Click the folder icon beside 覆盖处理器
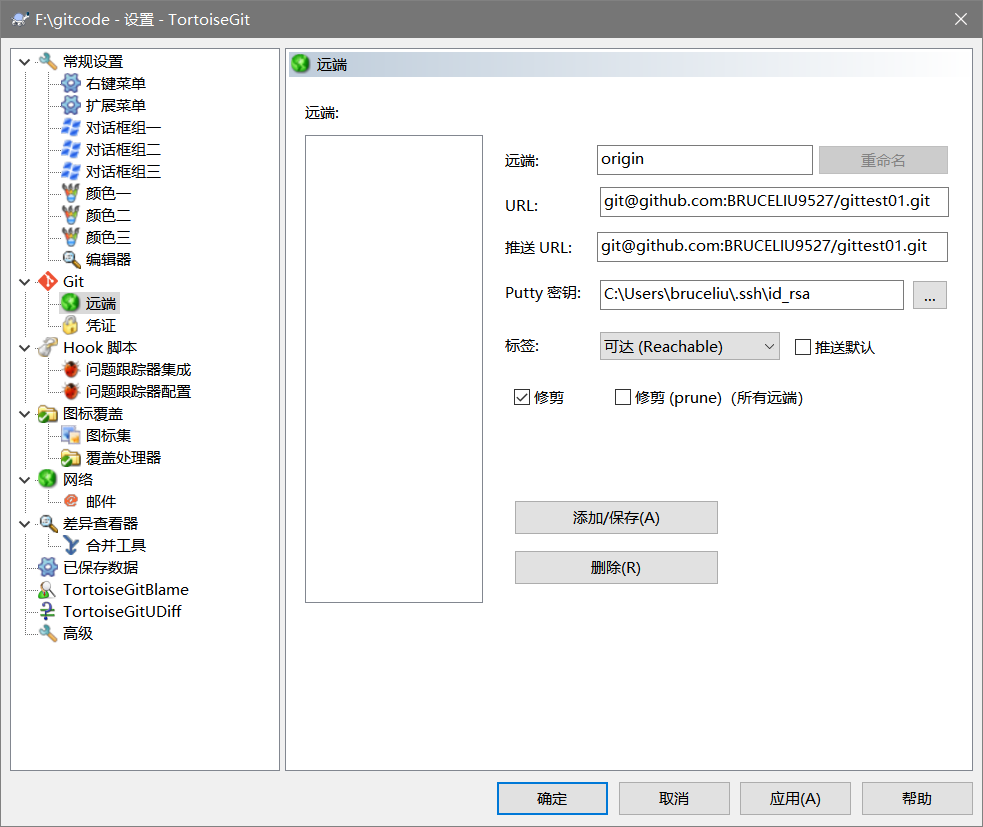 pyautogui.click(x=71, y=458)
